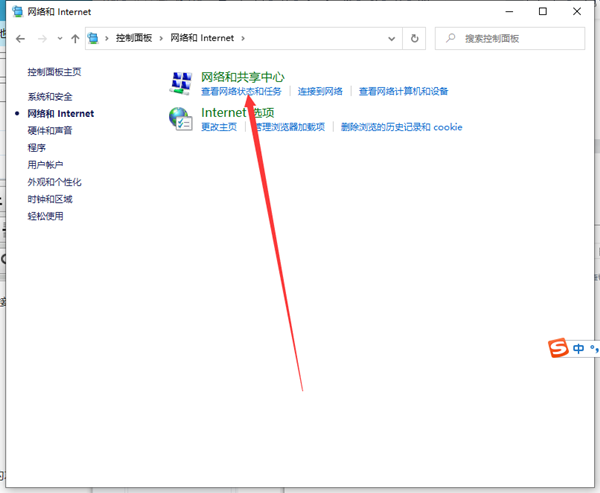
Task: Click the Sogou input method S icon
Action: click(x=558, y=348)
